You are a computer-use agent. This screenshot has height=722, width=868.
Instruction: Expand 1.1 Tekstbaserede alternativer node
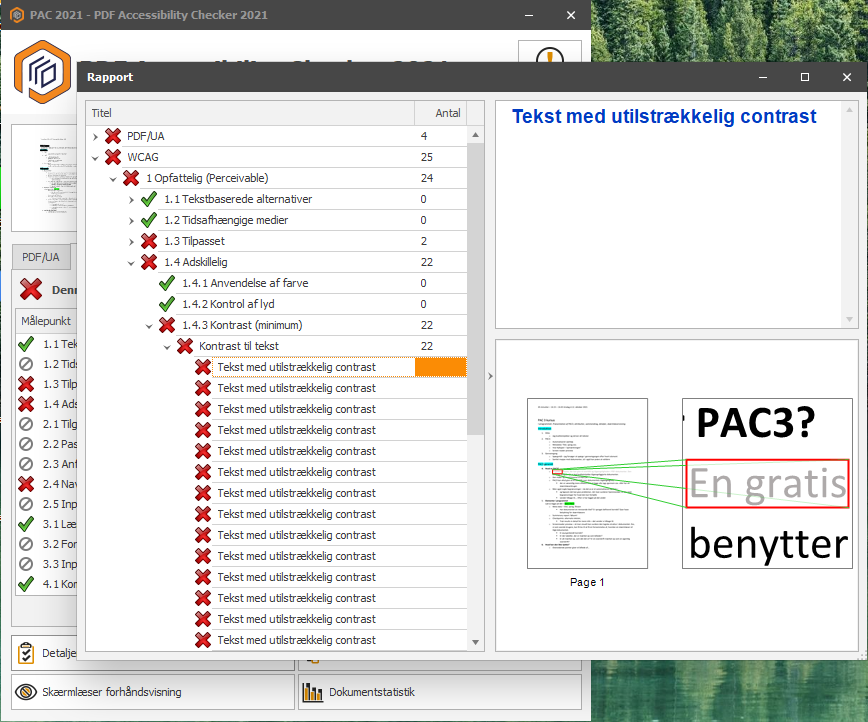coord(131,200)
